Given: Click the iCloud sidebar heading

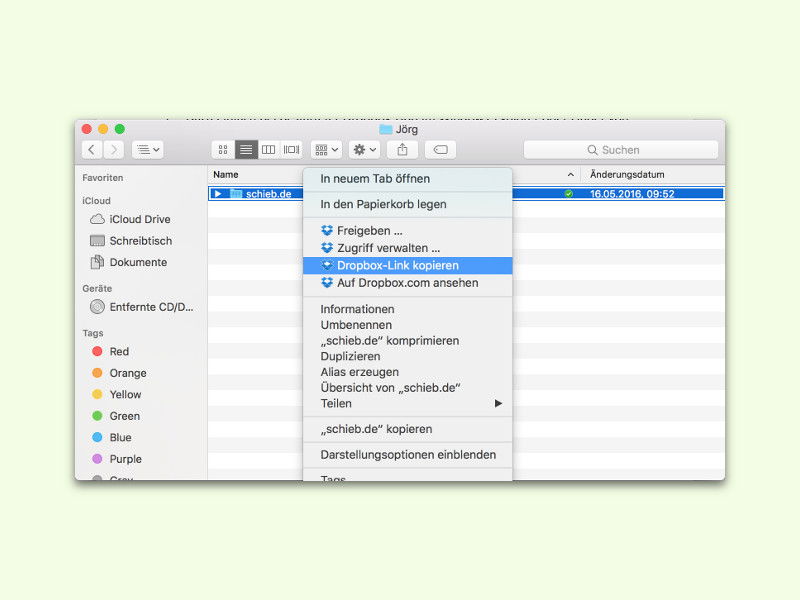Looking at the screenshot, I should click(96, 201).
